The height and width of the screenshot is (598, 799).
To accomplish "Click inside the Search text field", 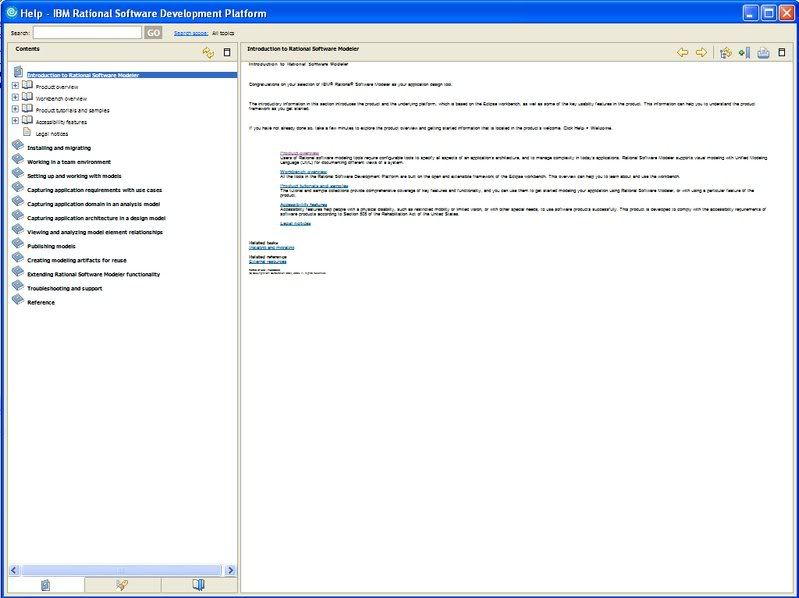I will tap(87, 33).
